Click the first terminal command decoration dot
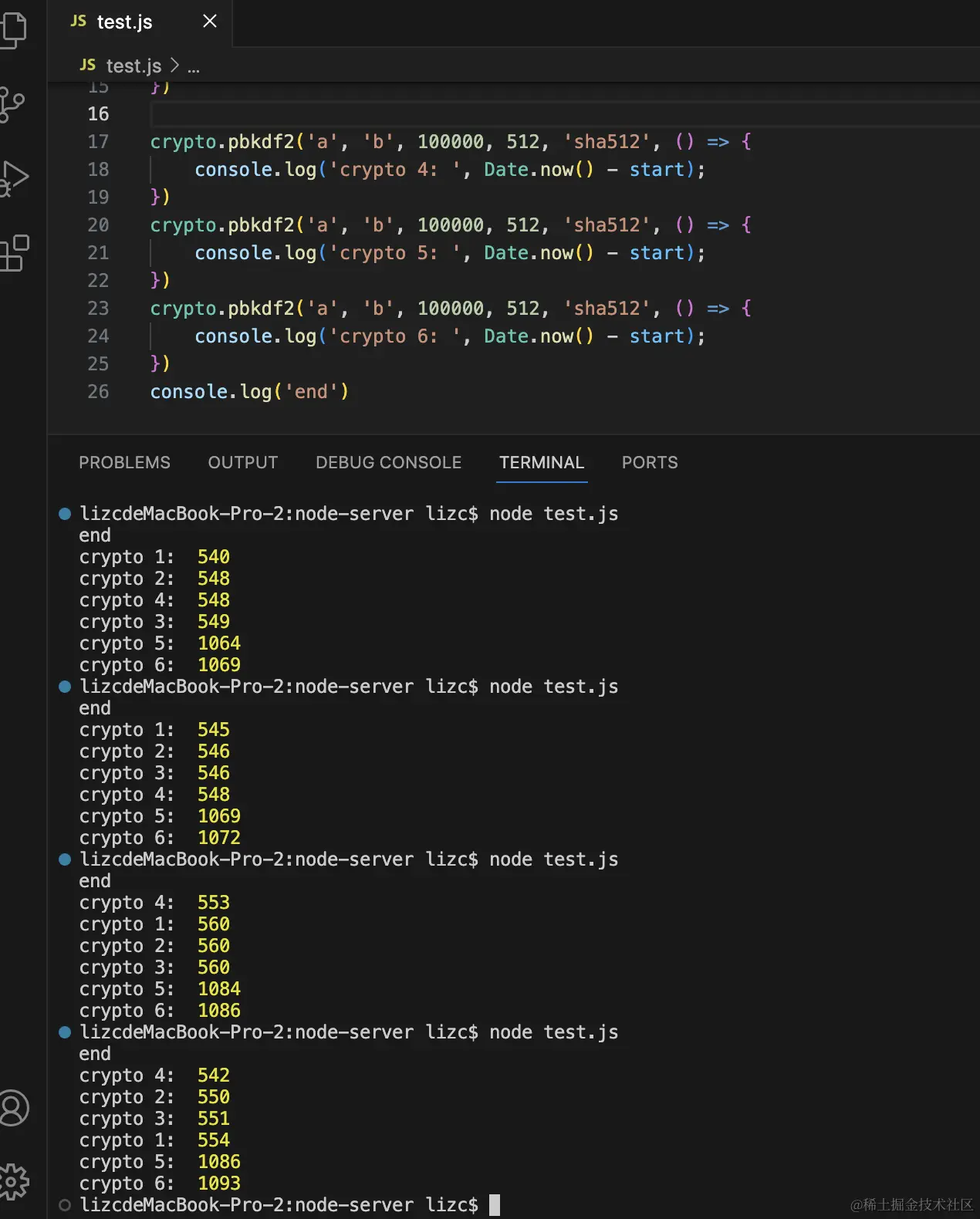The image size is (980, 1219). (65, 514)
